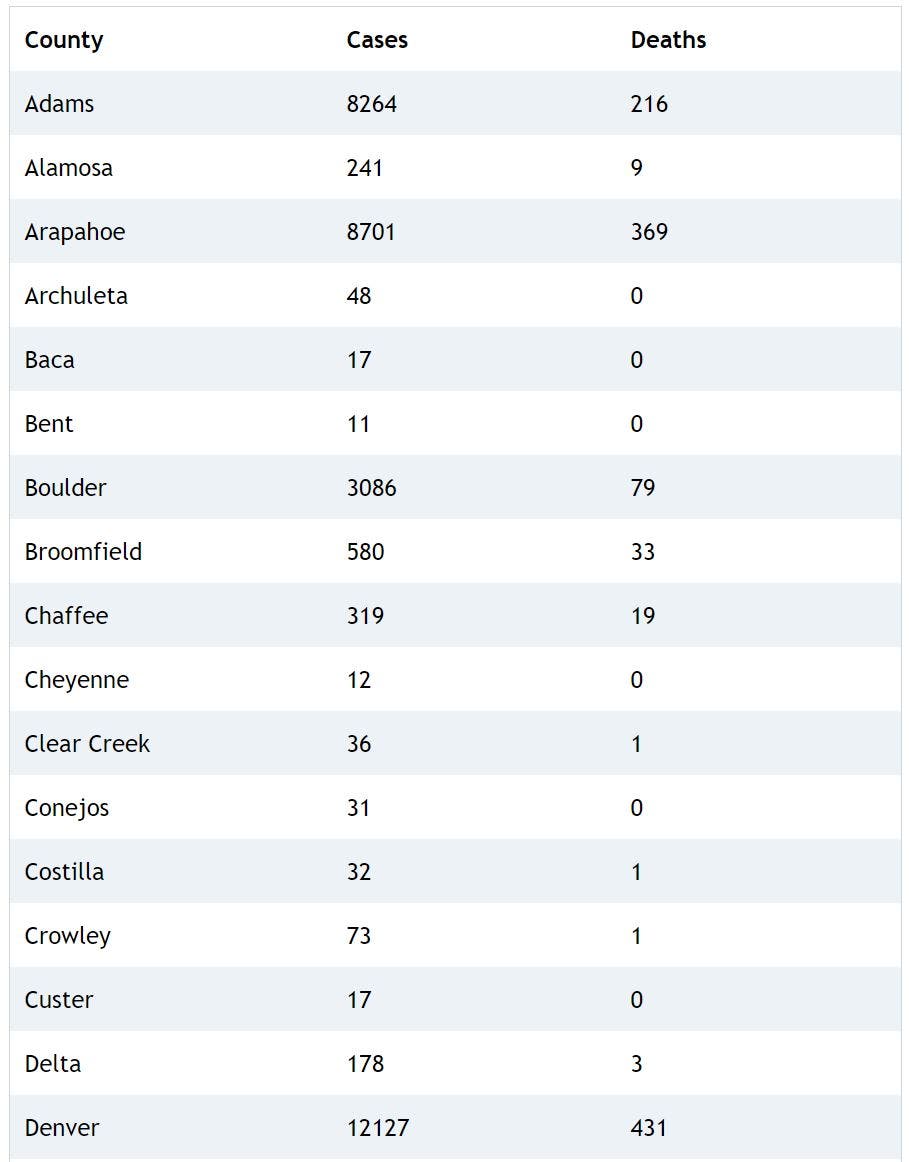
Task: Click Alamosa cases value 241
Action: point(365,168)
